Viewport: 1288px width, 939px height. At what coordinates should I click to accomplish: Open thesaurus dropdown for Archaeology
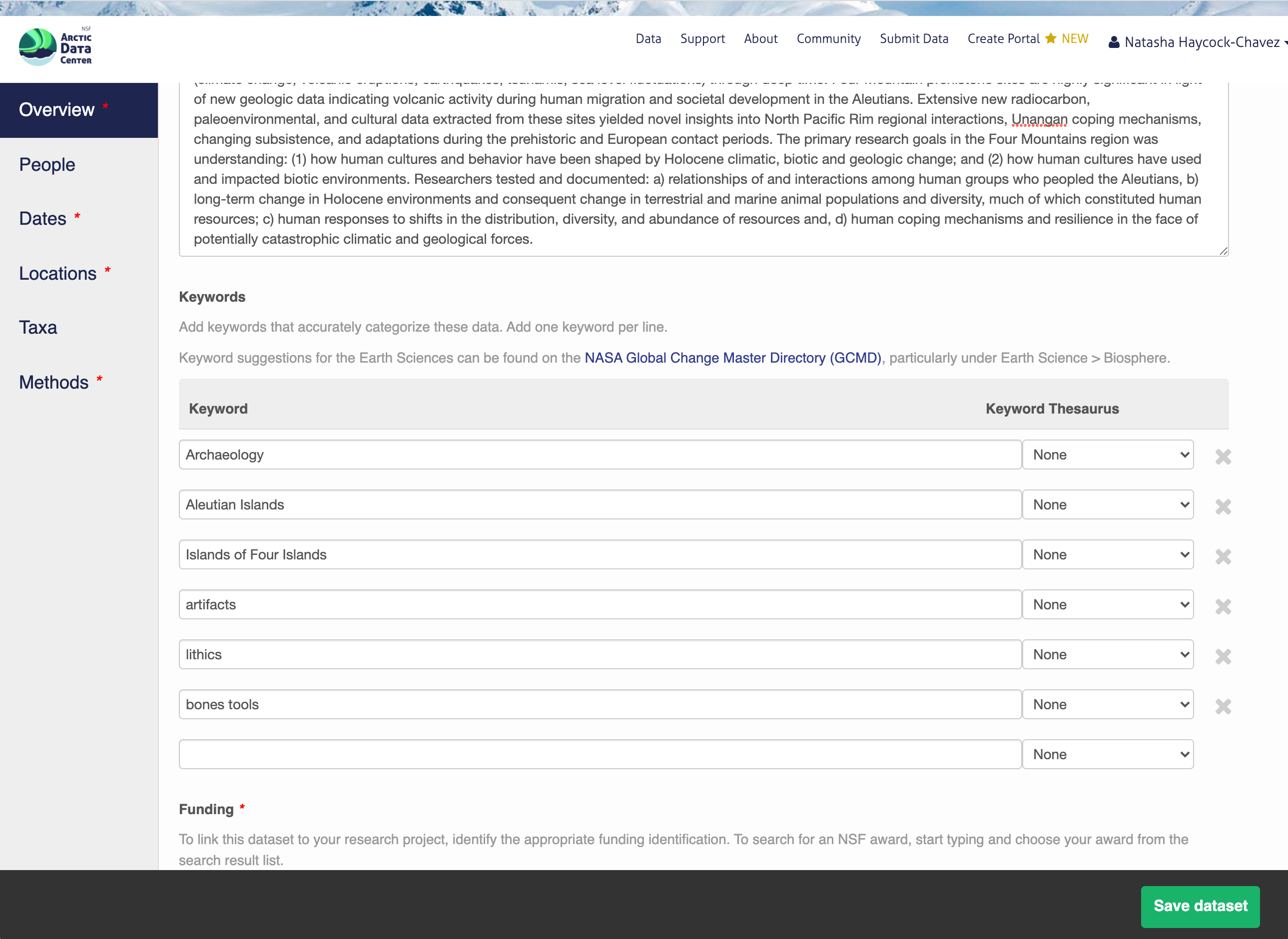[1107, 455]
